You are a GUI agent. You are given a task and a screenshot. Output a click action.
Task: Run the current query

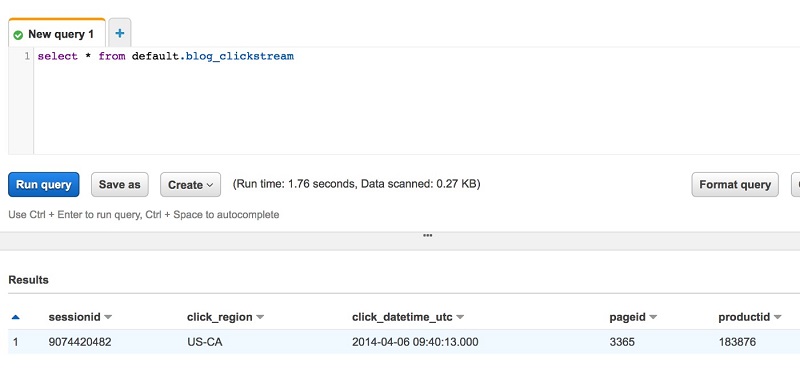pos(43,185)
